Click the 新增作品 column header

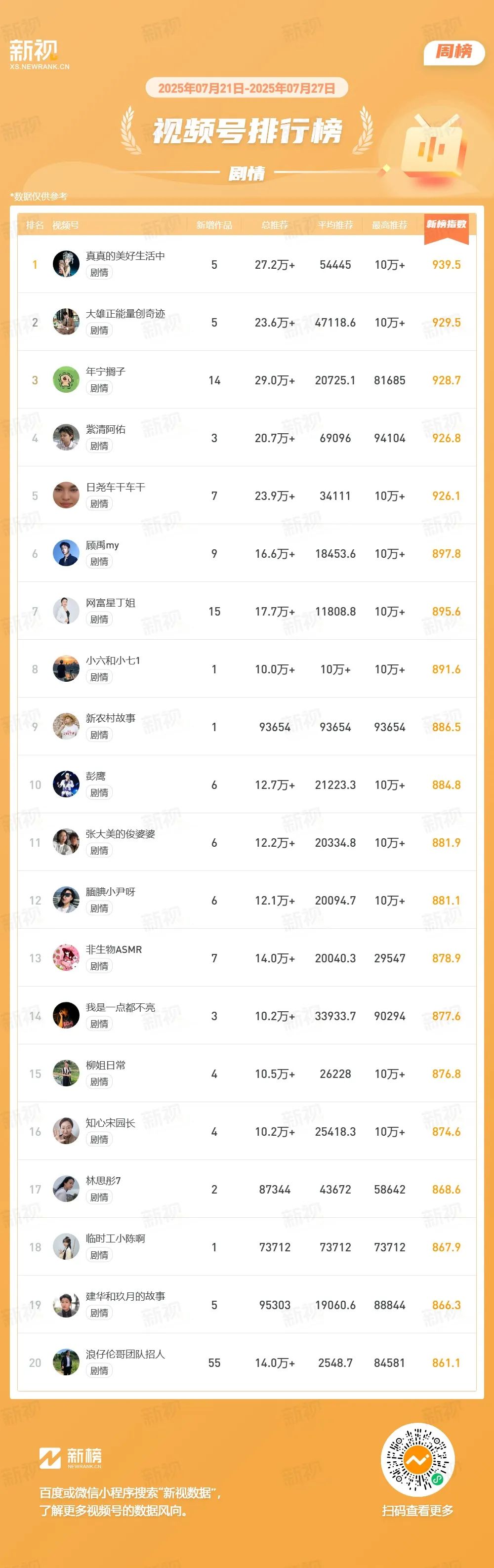pyautogui.click(x=214, y=225)
